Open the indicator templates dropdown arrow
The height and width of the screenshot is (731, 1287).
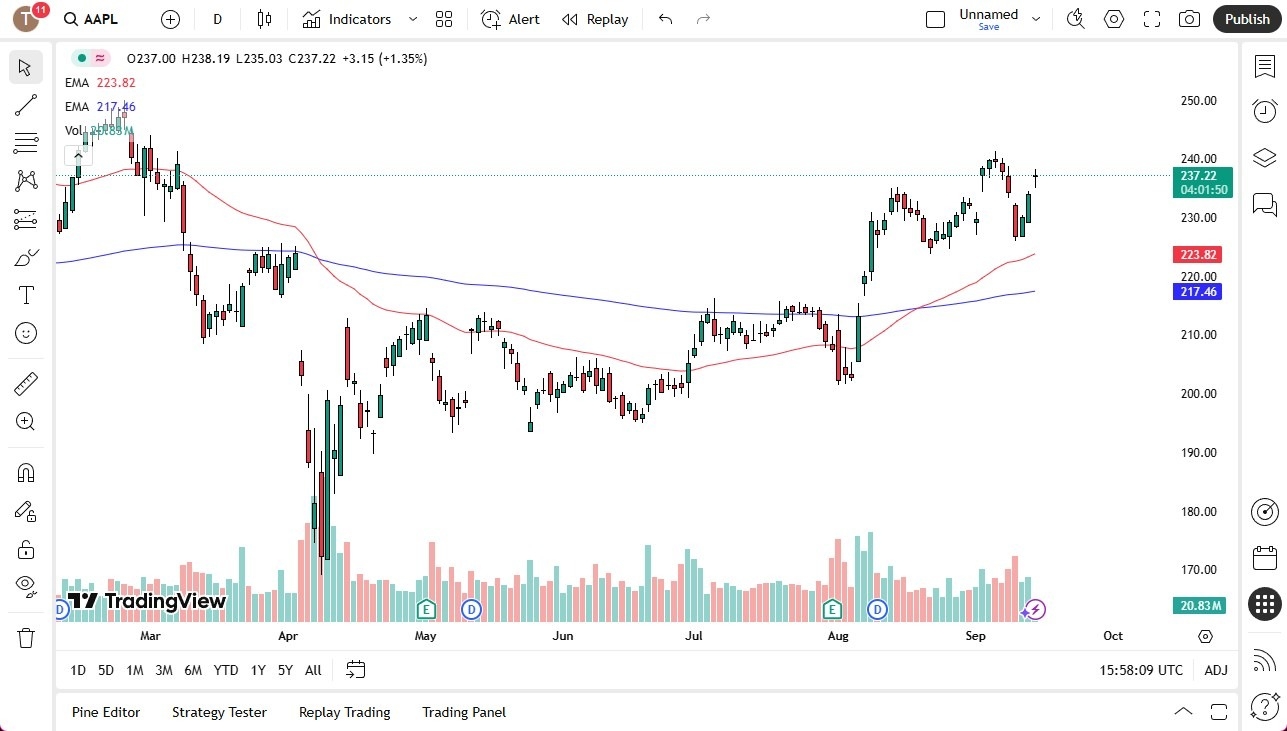pyautogui.click(x=411, y=19)
